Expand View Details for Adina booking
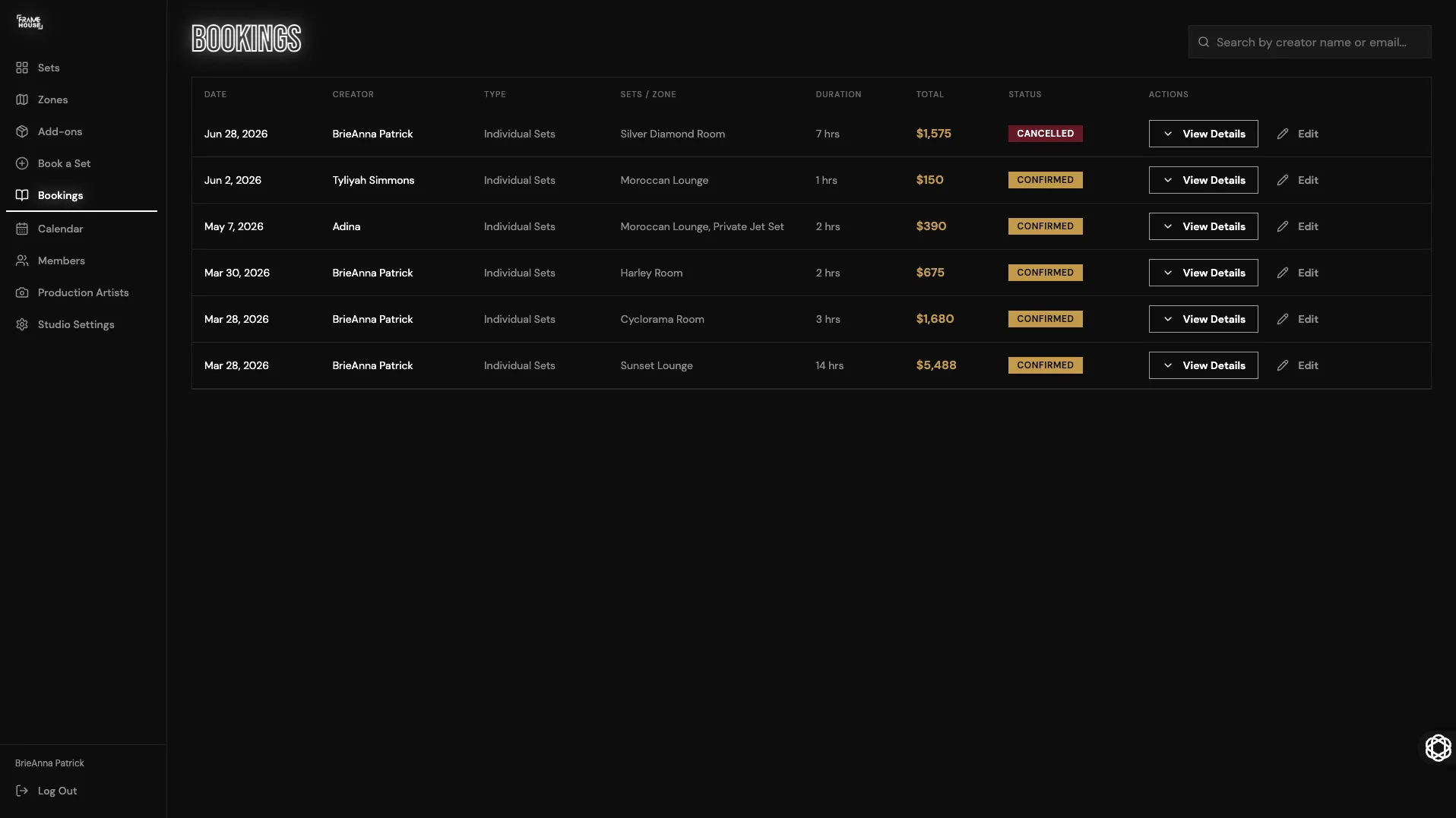The height and width of the screenshot is (818, 1456). tap(1203, 226)
